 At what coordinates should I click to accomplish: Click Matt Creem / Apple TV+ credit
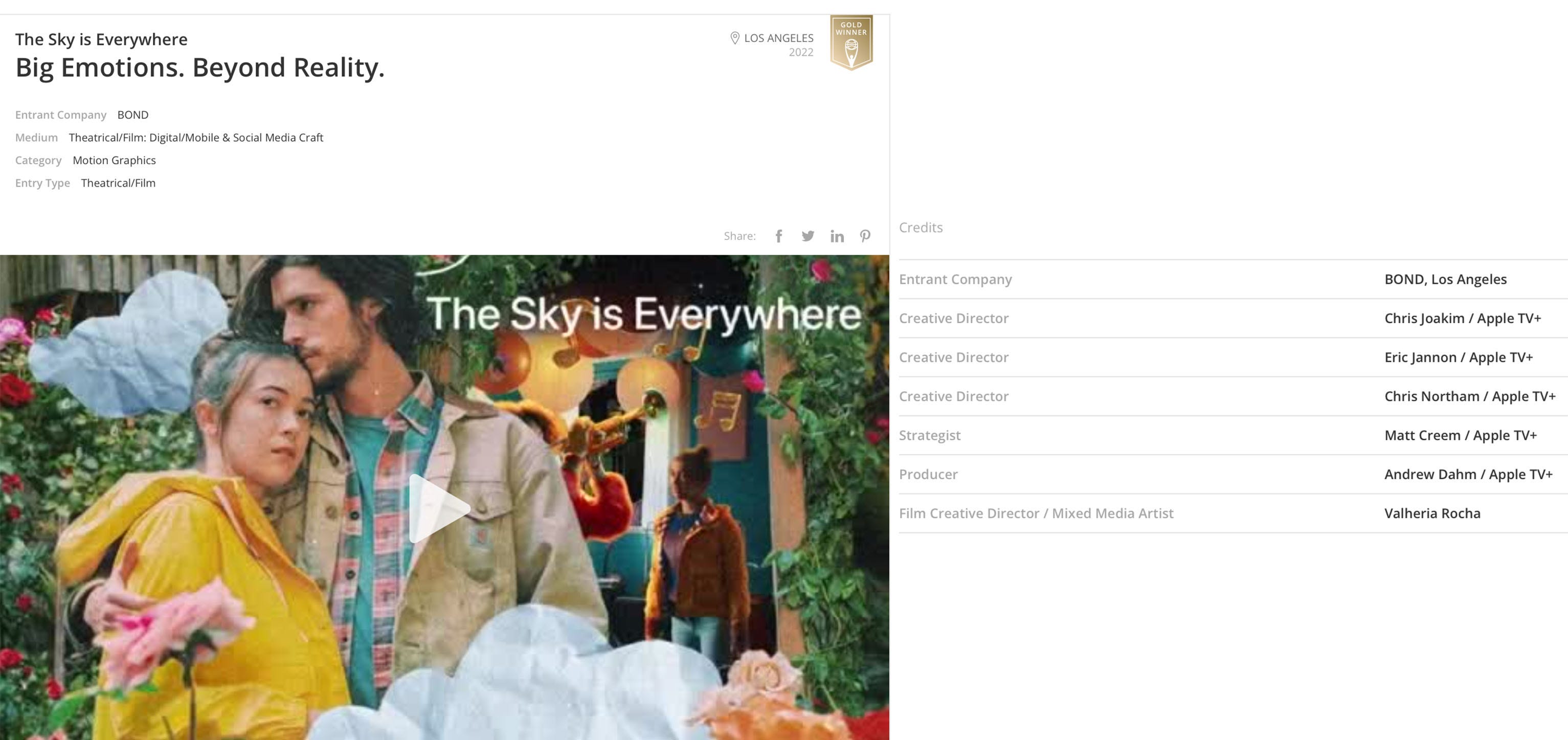coord(1460,435)
